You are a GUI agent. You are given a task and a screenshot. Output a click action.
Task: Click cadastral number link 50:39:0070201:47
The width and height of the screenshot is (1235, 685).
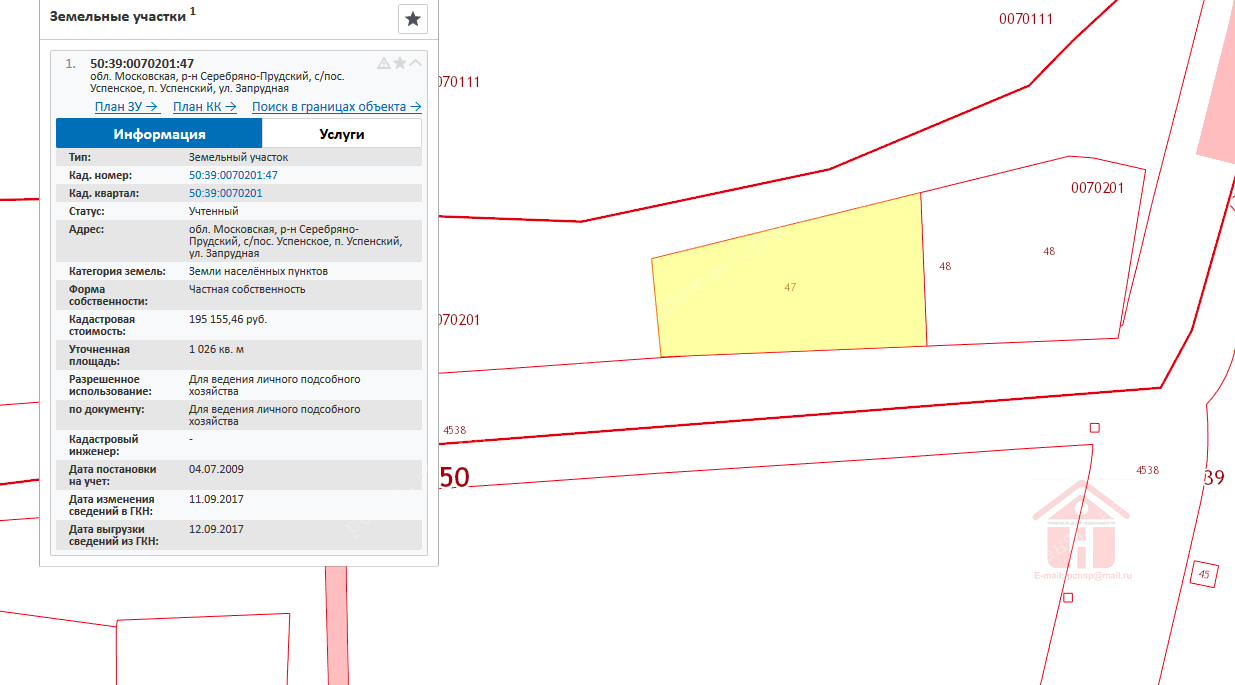(233, 175)
